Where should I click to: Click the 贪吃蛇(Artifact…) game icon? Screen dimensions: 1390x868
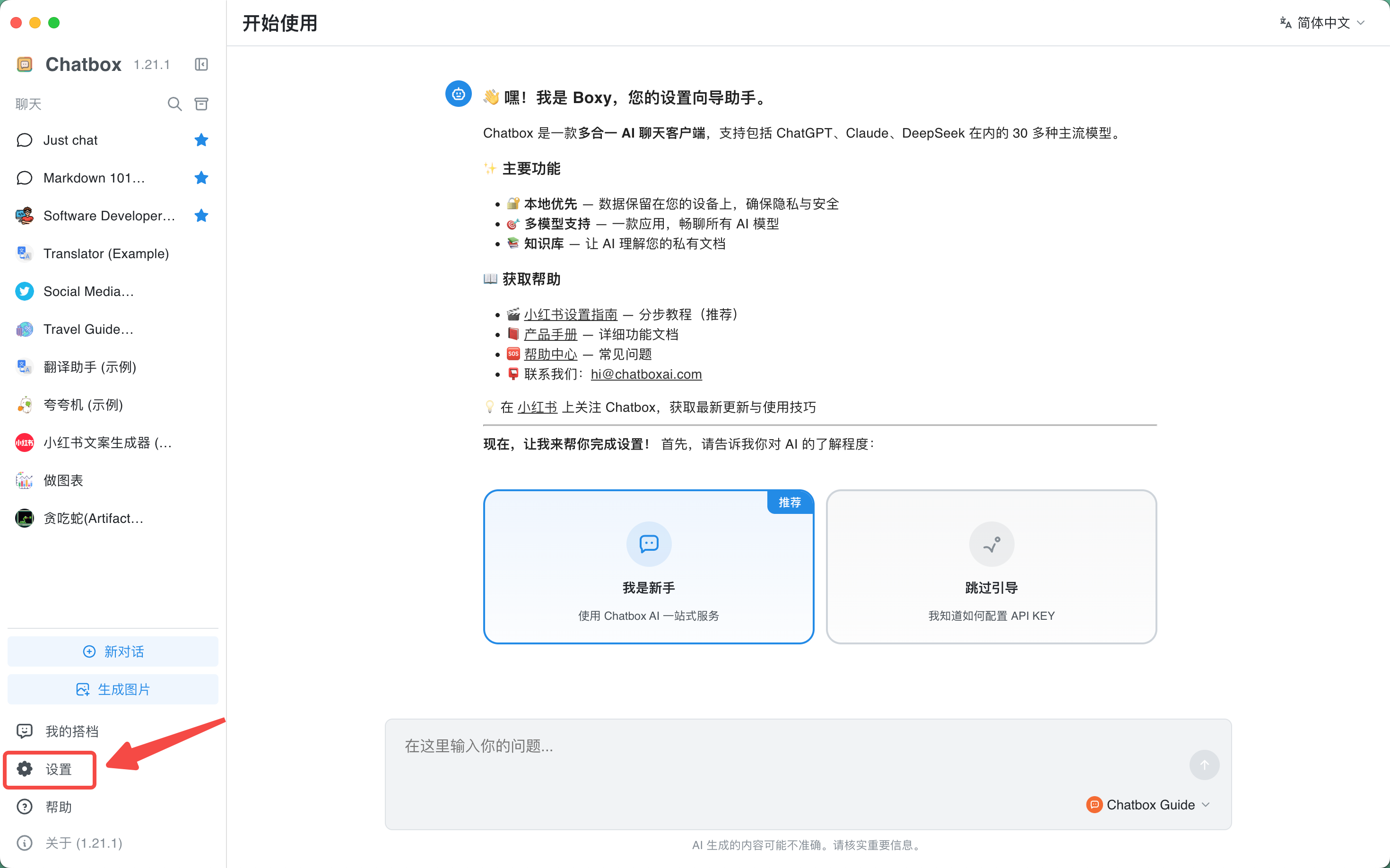tap(24, 518)
